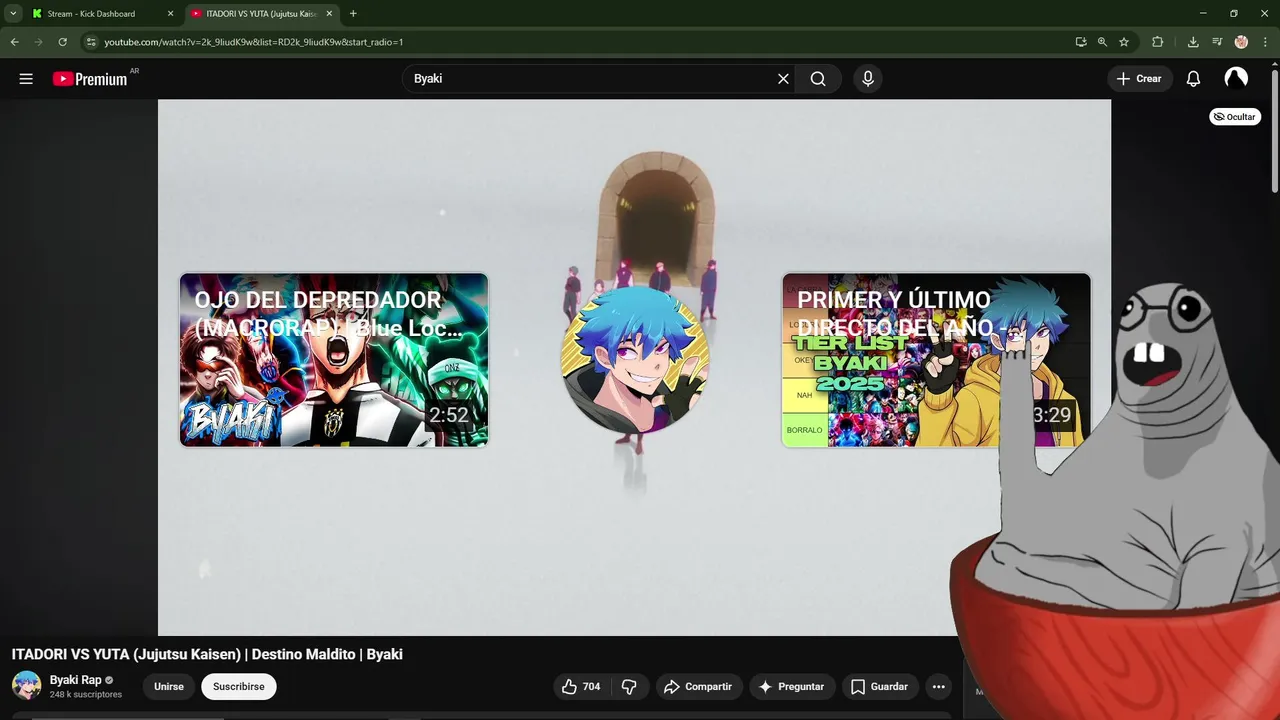Open Byaki Rap channel avatar below video
1280x720 pixels.
pyautogui.click(x=27, y=686)
